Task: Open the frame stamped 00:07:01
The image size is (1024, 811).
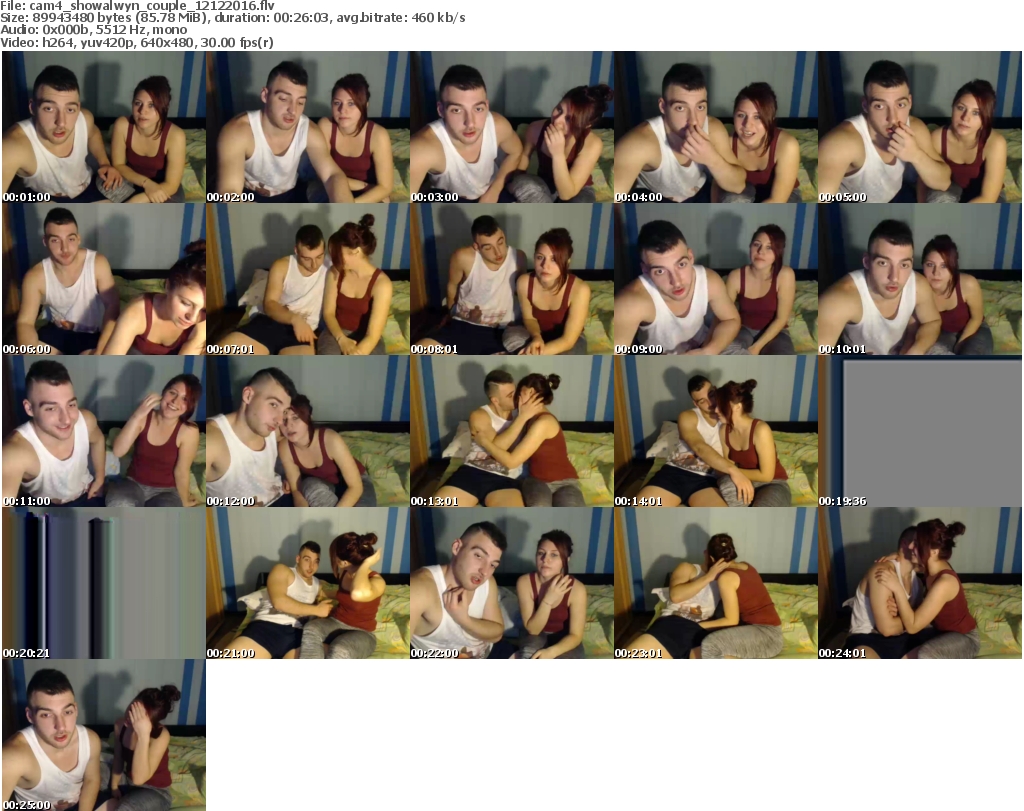Action: click(x=308, y=279)
